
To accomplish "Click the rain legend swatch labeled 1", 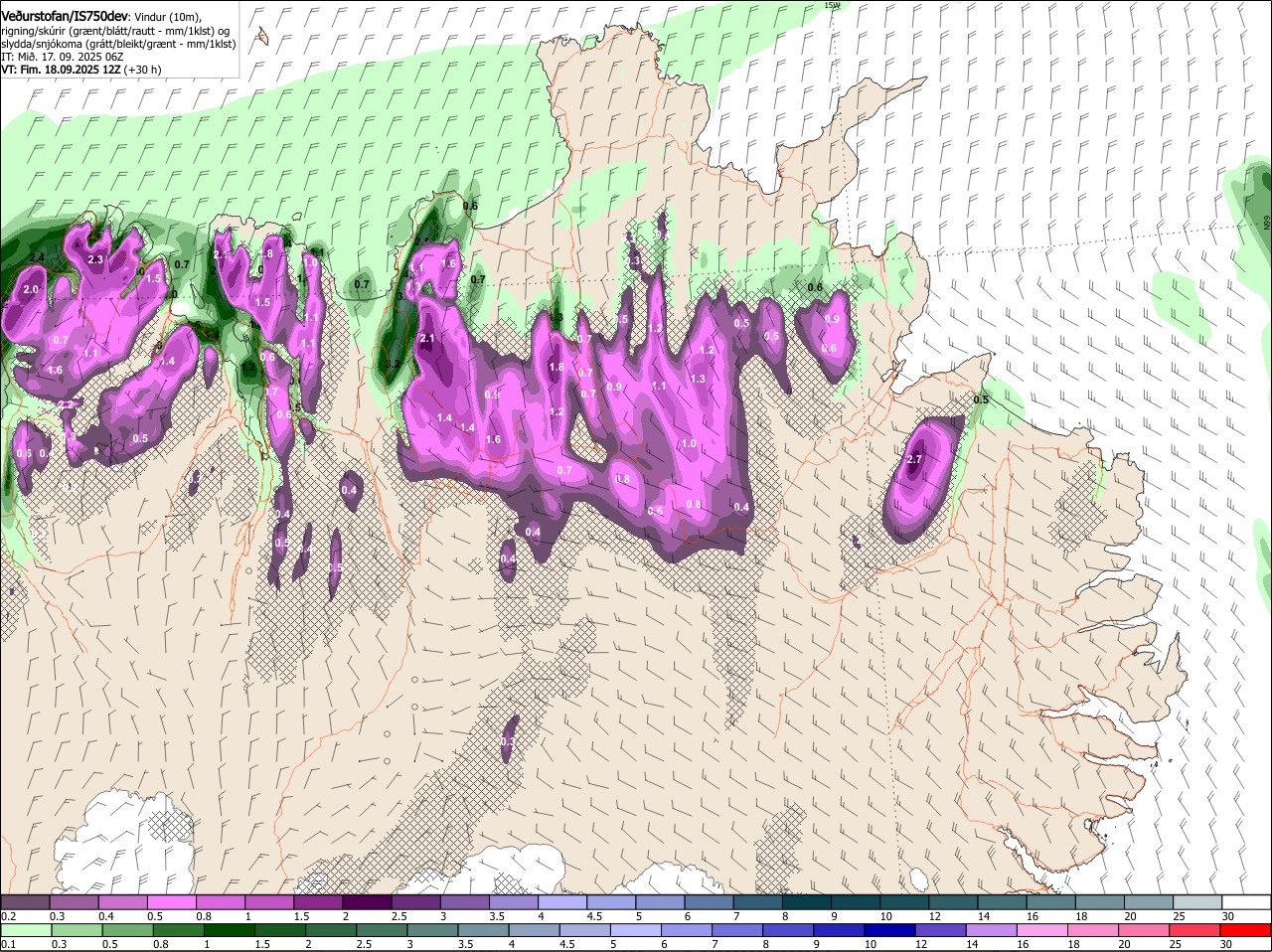I will pyautogui.click(x=229, y=930).
